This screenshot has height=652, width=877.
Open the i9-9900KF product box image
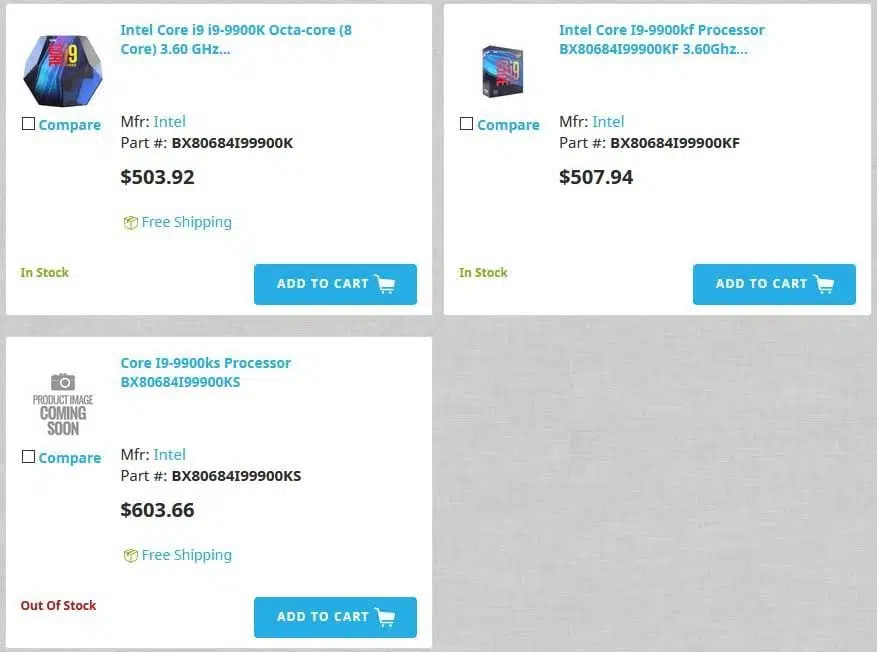[x=502, y=71]
